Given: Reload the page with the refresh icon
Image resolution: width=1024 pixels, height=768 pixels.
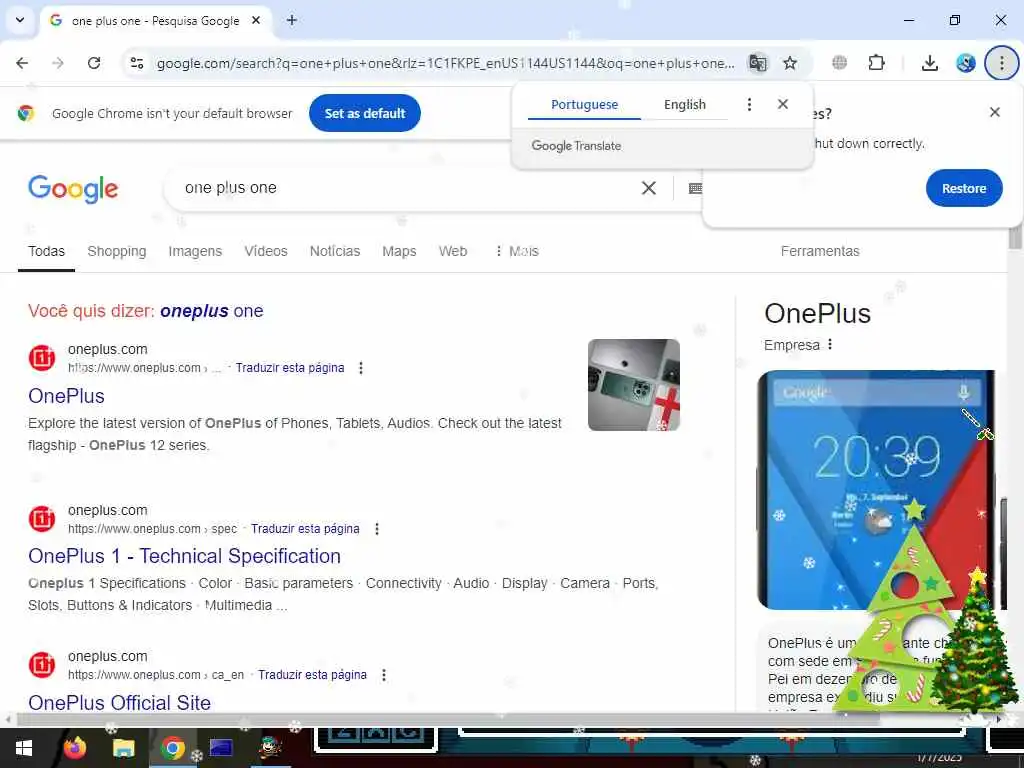Looking at the screenshot, I should (94, 63).
